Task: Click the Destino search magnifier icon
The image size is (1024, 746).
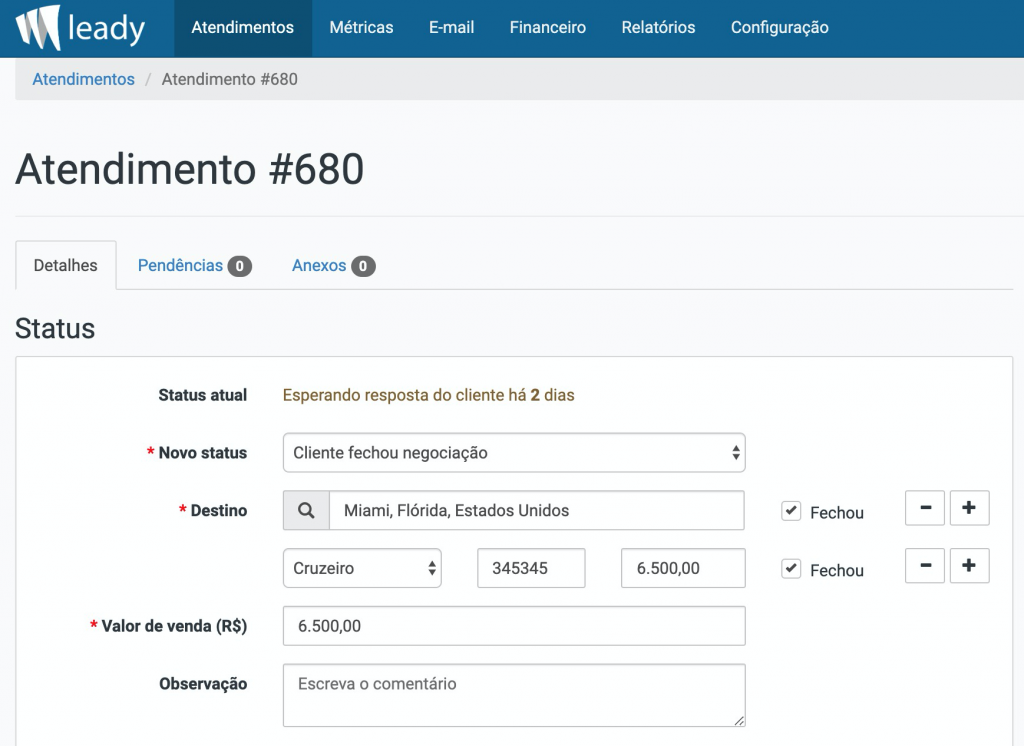Action: [306, 510]
